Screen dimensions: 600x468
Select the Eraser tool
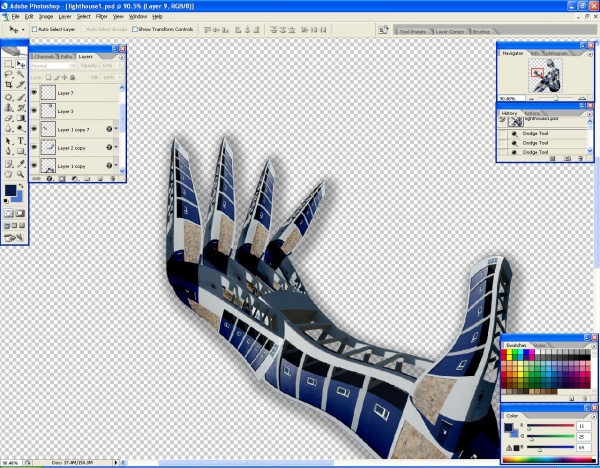(8, 118)
